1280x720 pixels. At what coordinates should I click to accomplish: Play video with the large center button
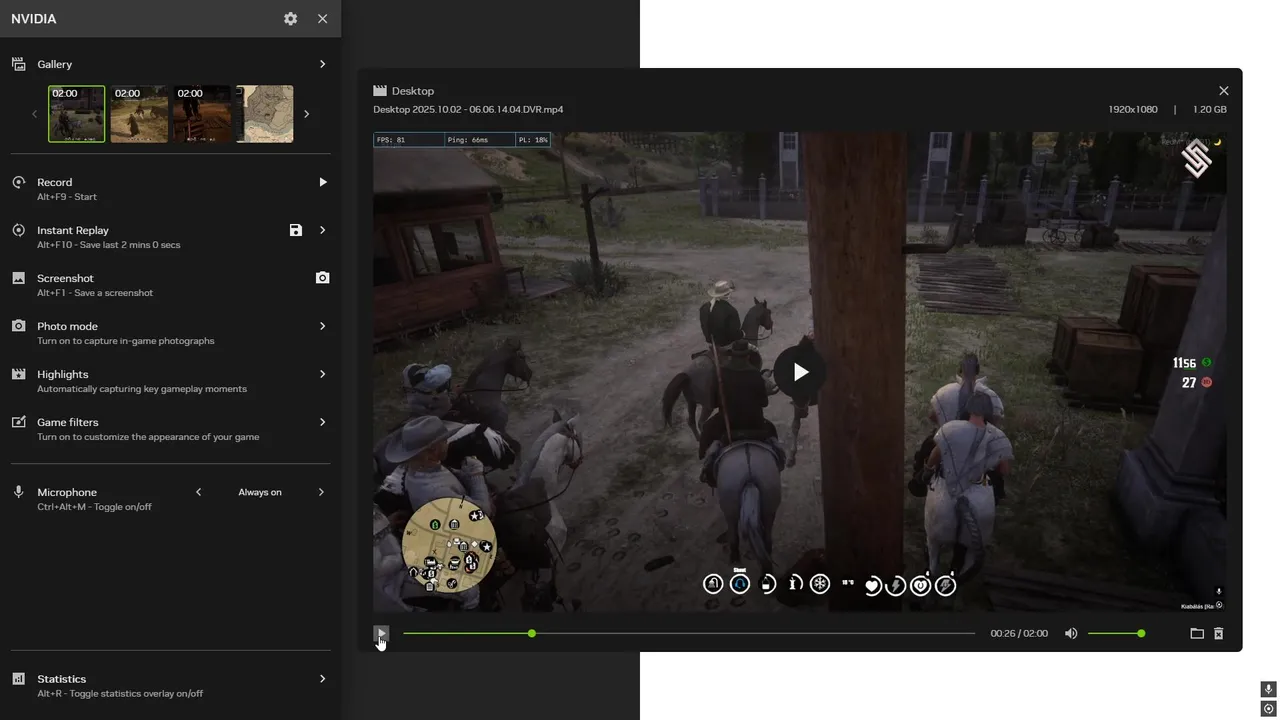pos(800,372)
